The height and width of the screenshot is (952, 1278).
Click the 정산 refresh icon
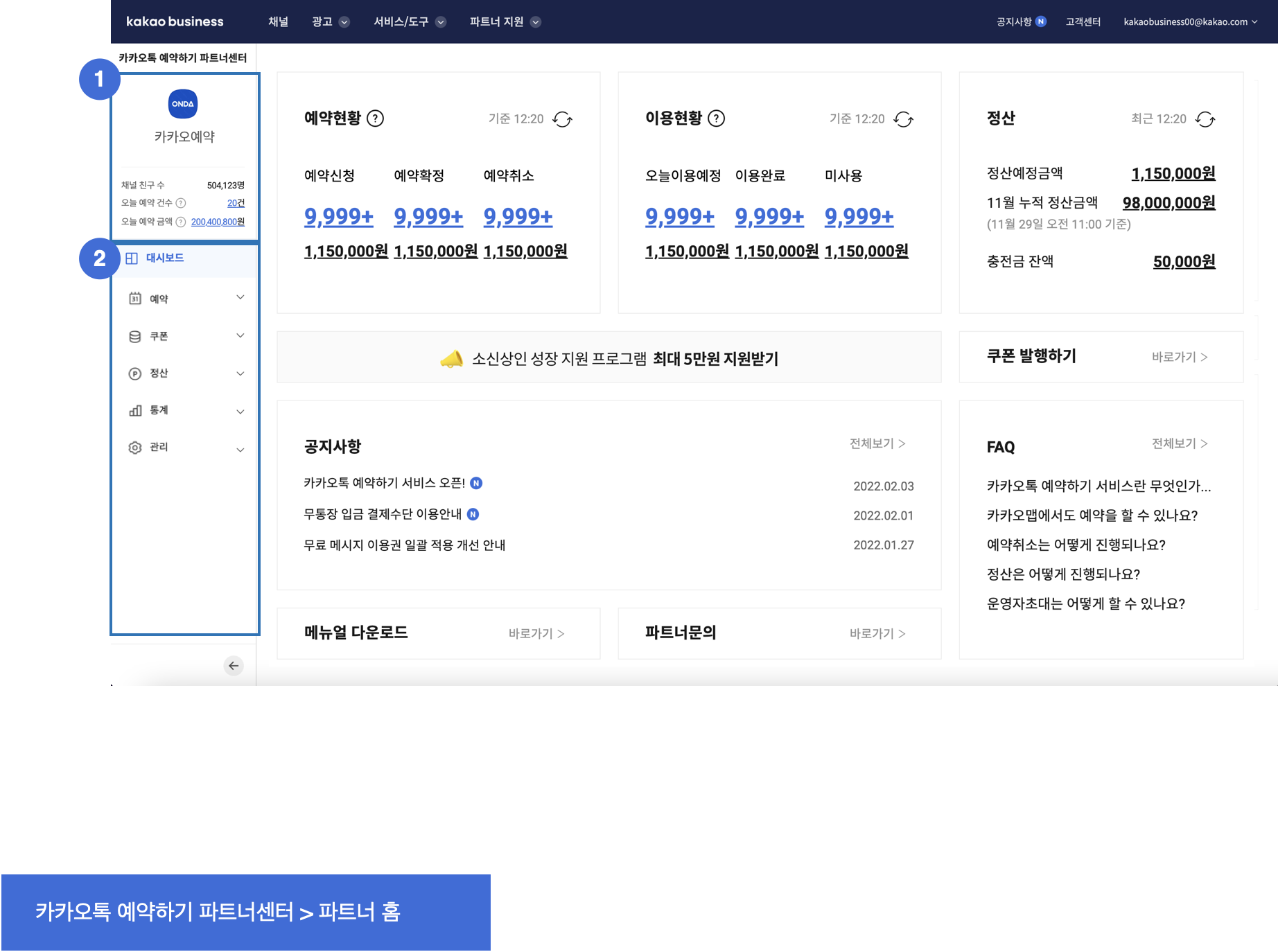[x=1205, y=119]
